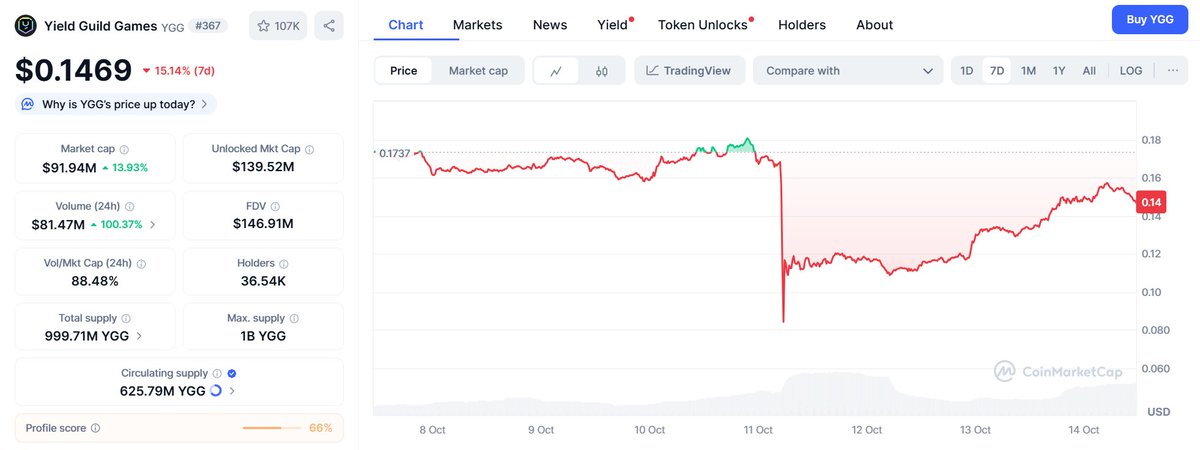1200x450 pixels.
Task: Click the share icon button
Action: tap(329, 26)
